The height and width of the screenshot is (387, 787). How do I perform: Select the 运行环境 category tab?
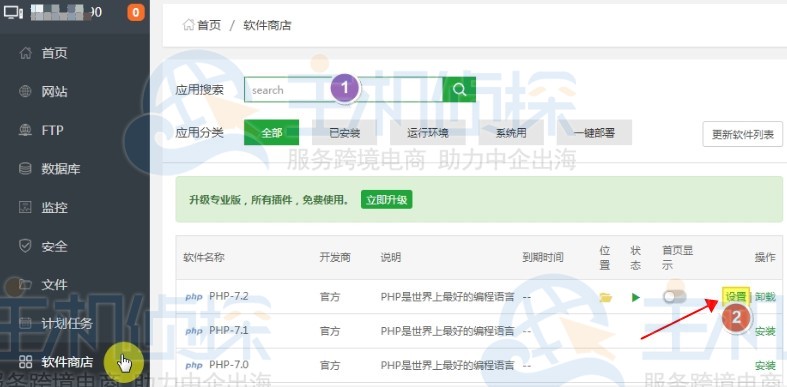coord(428,133)
